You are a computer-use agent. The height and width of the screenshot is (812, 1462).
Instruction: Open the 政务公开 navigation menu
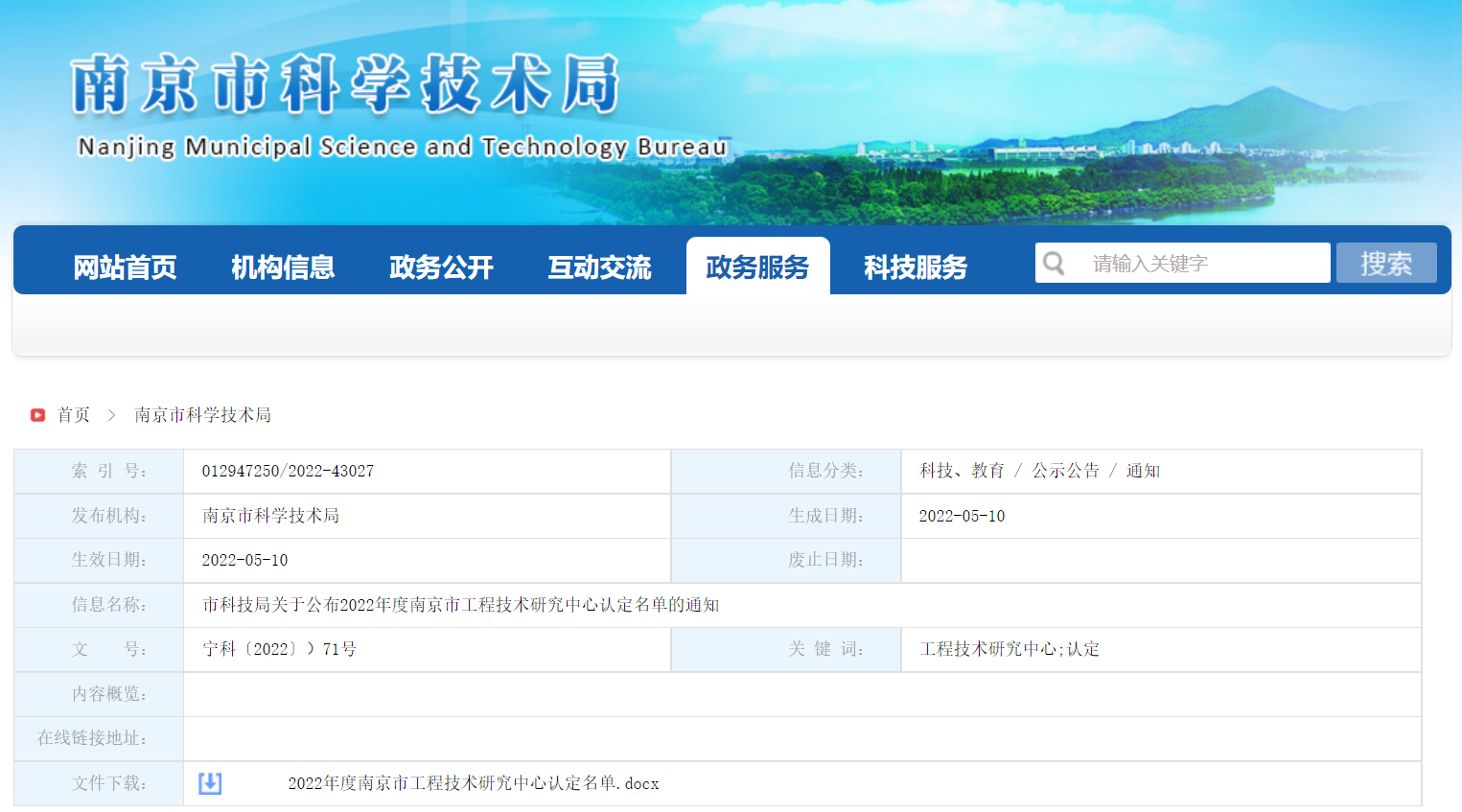coord(441,267)
